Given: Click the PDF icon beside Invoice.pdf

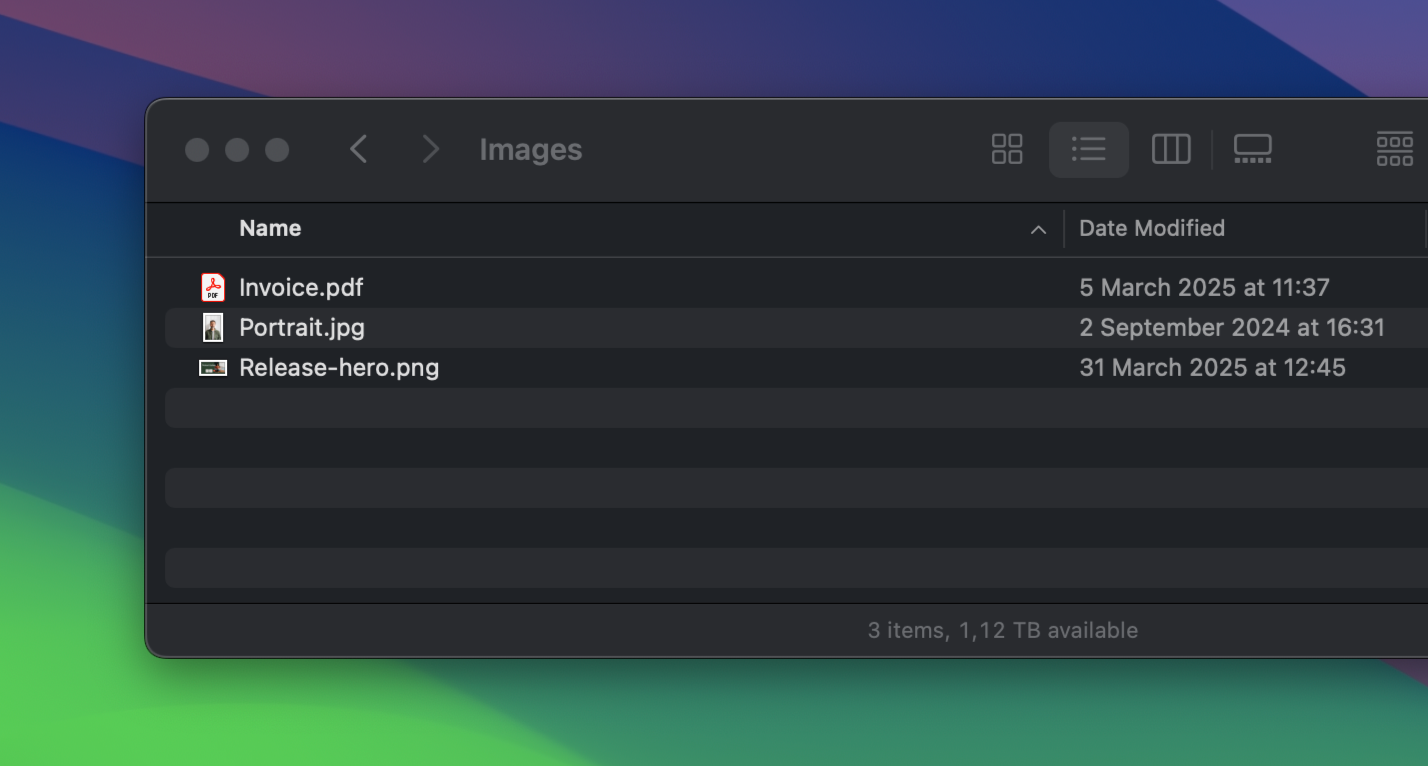Looking at the screenshot, I should [213, 287].
